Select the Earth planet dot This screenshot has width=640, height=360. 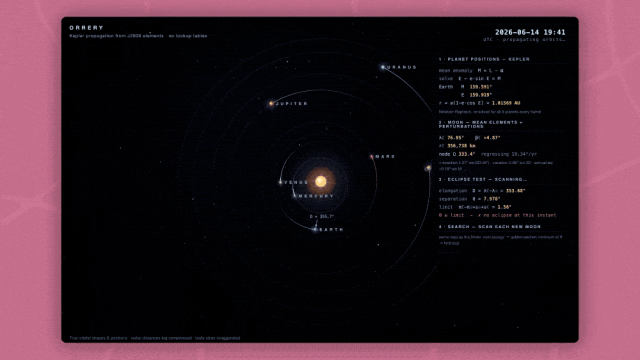point(315,229)
